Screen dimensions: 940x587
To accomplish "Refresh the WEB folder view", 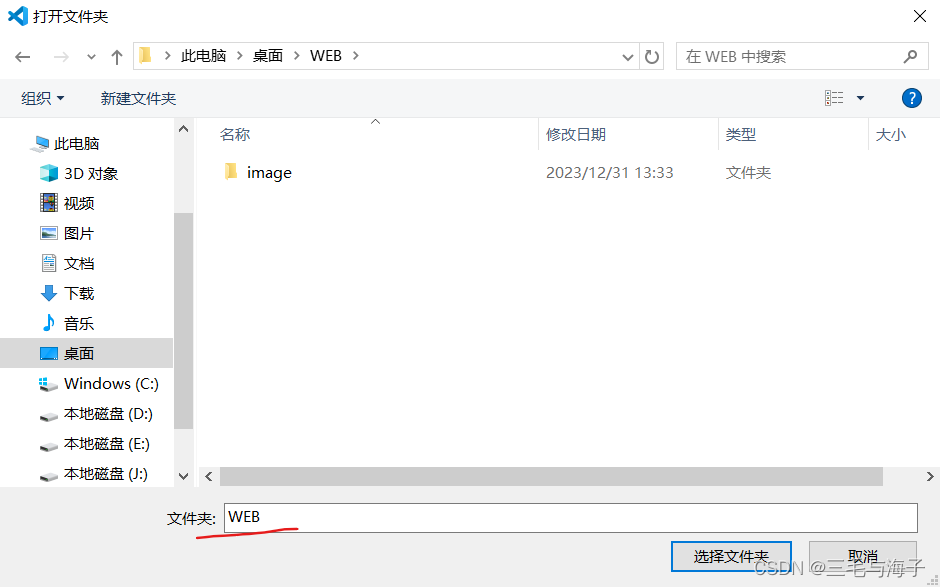I will point(652,57).
